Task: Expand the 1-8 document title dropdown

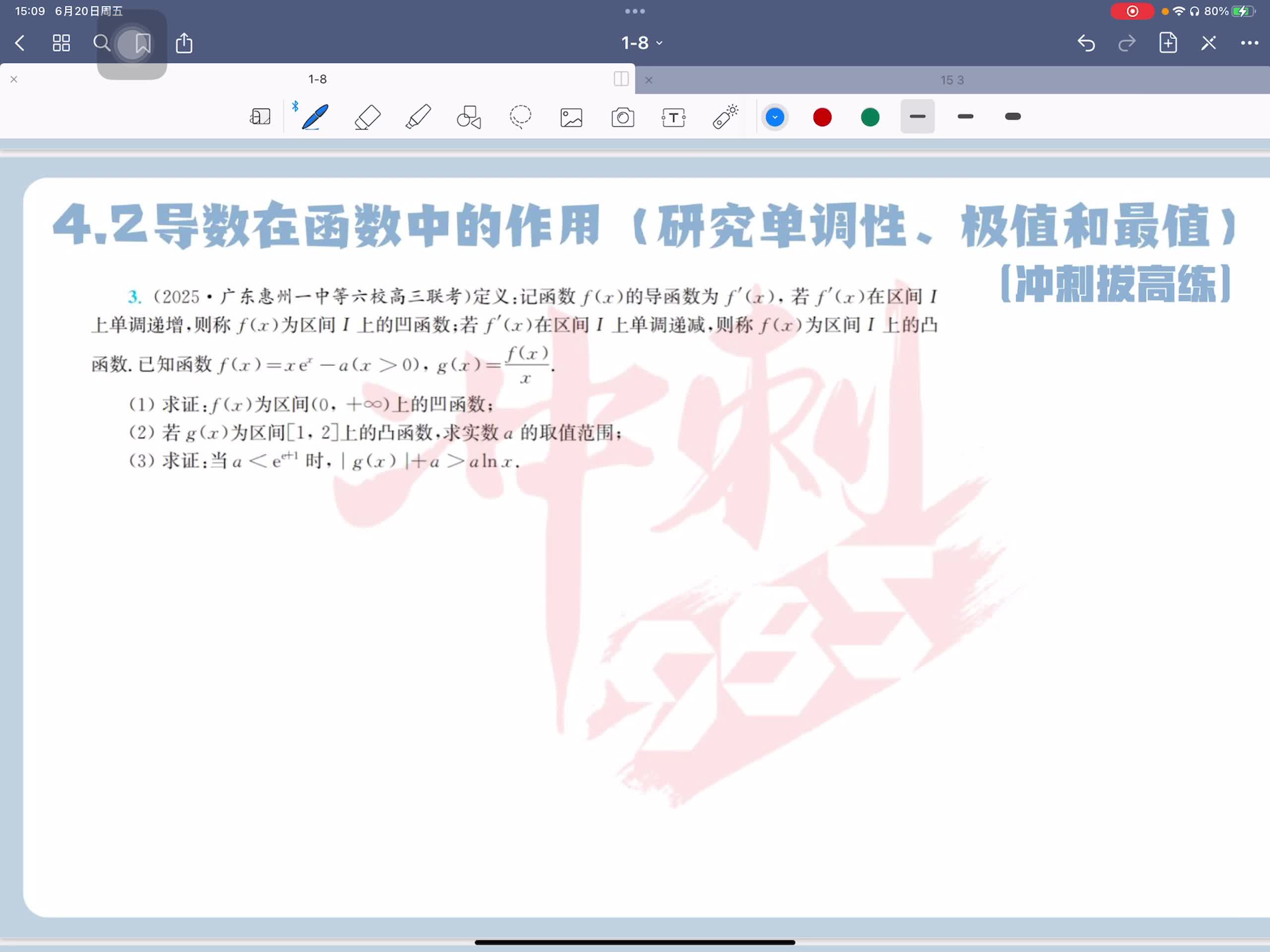Action: (641, 43)
